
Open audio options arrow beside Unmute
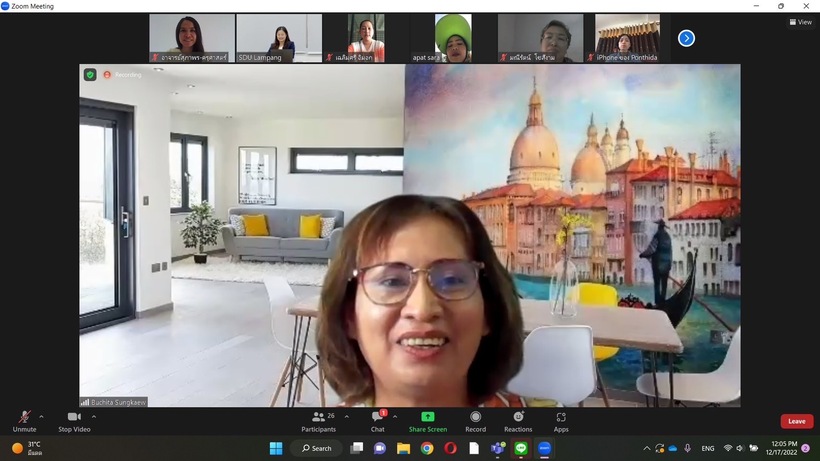click(x=41, y=417)
